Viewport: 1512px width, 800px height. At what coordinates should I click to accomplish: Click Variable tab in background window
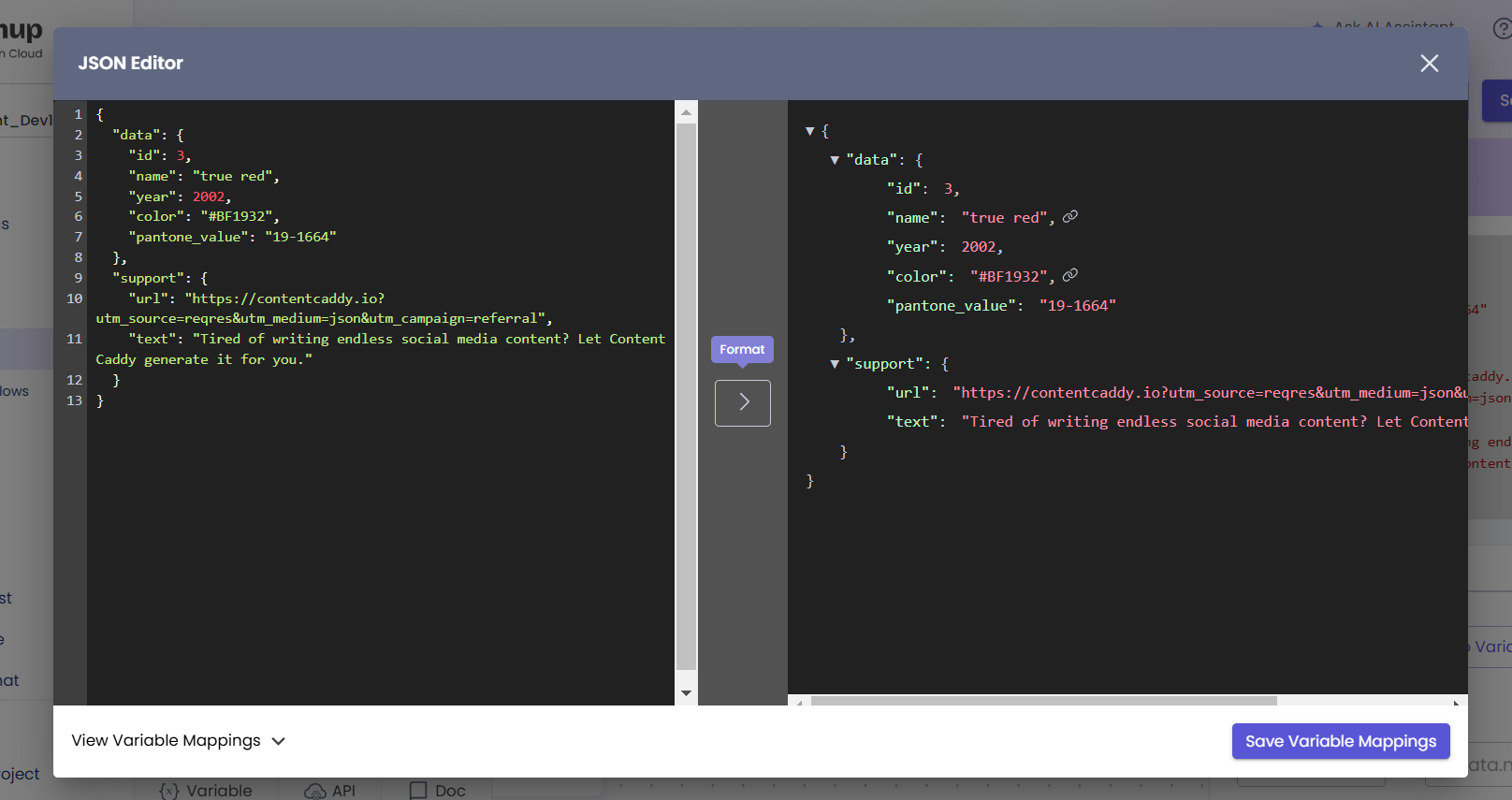click(206, 791)
